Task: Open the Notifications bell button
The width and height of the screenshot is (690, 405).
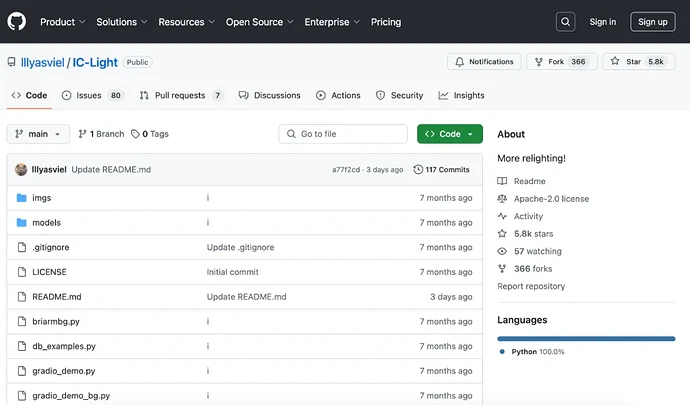Action: coord(484,62)
